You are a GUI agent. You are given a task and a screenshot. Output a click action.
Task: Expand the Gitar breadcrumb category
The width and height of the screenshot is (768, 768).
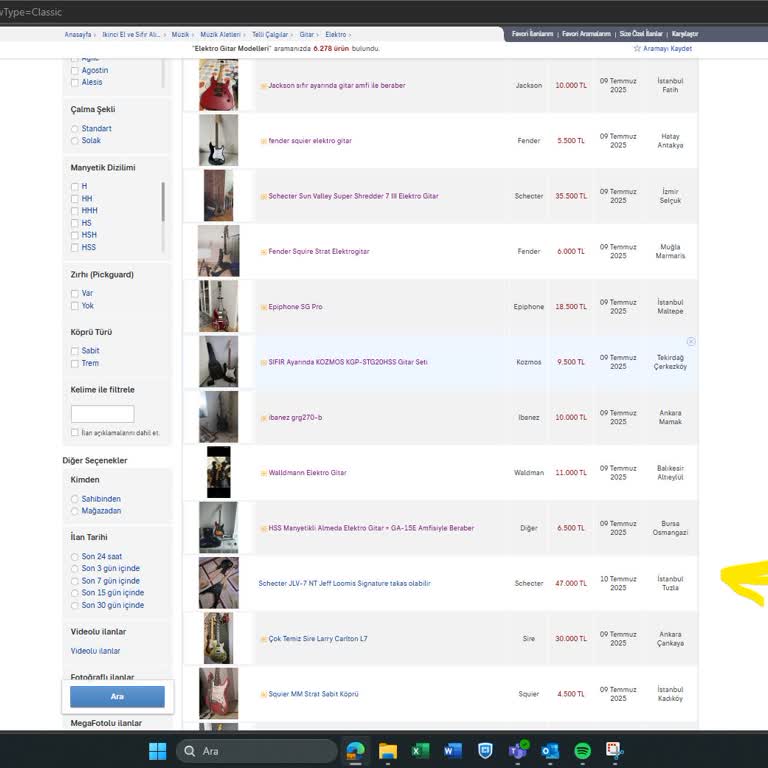[x=307, y=35]
